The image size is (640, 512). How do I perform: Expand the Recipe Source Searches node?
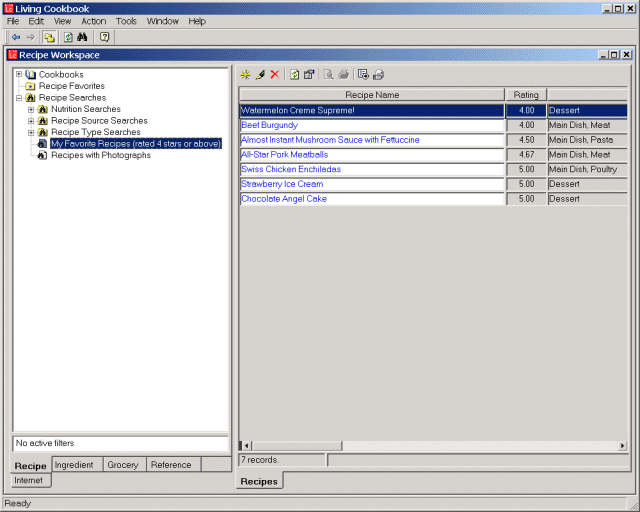(x=31, y=121)
